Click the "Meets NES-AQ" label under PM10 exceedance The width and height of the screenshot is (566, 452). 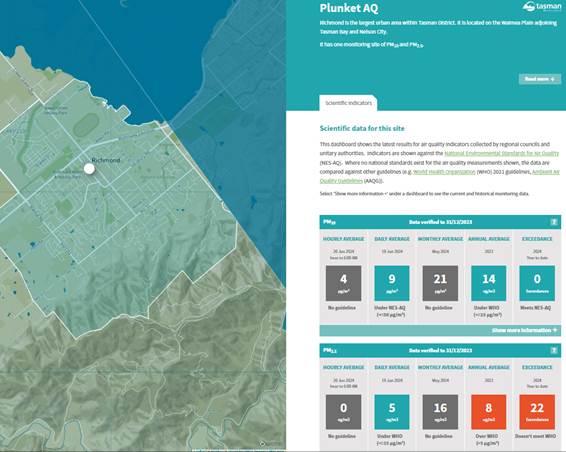pos(535,308)
